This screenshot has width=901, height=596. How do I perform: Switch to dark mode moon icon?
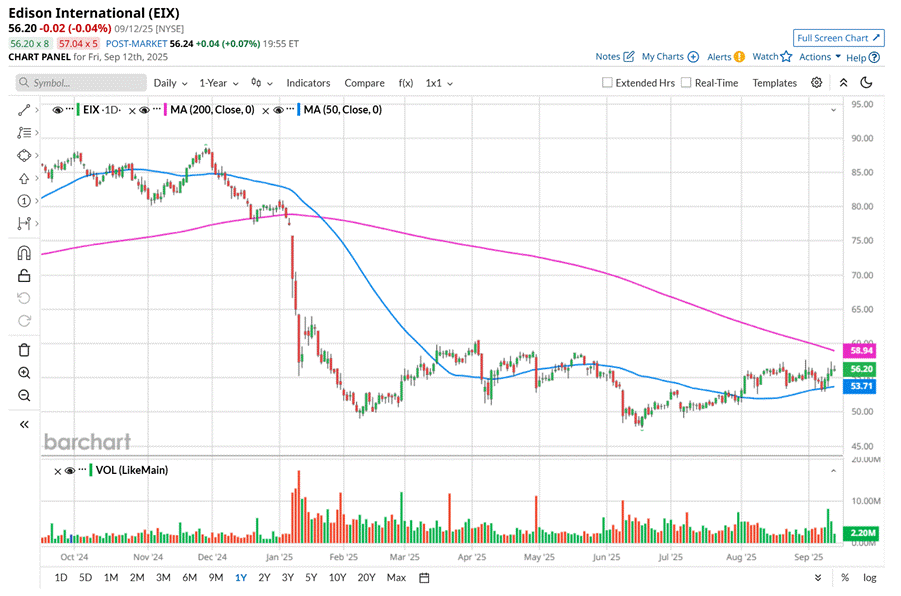(867, 83)
